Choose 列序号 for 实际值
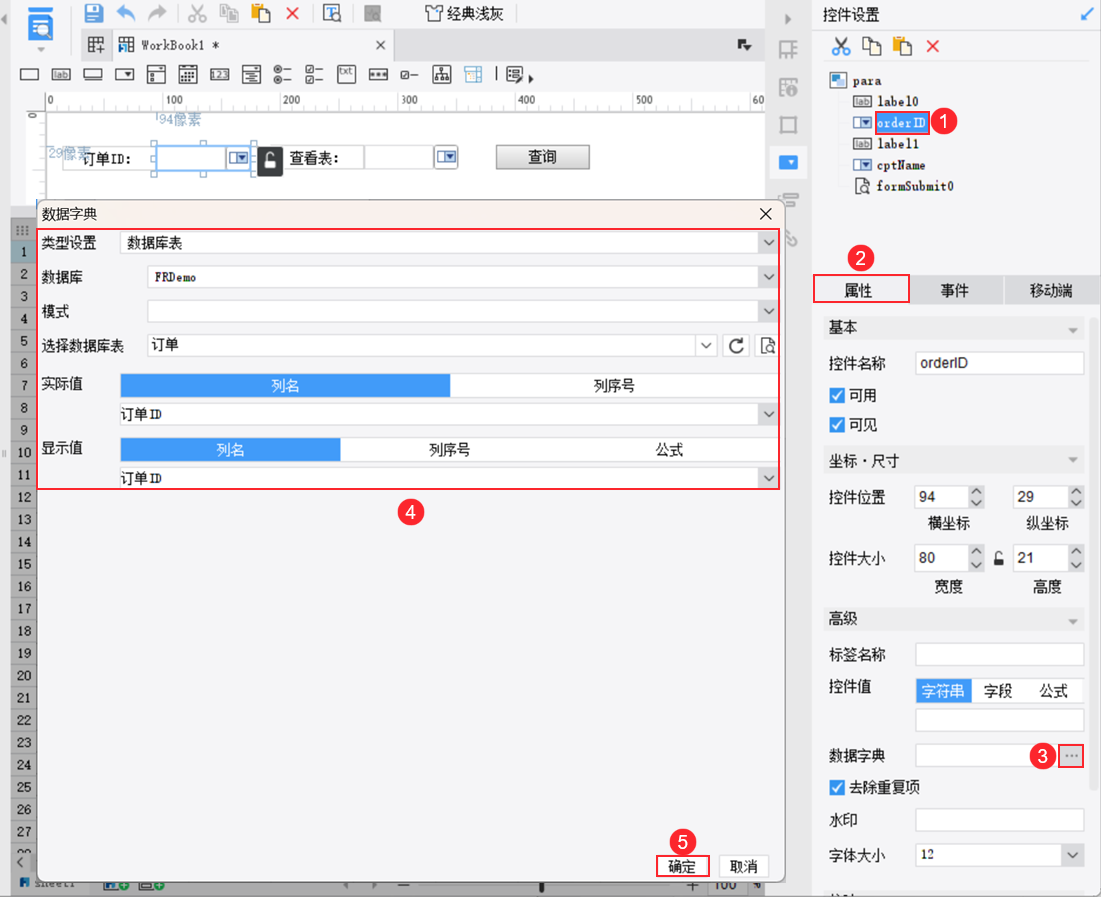Viewport: 1101px width, 897px height. [614, 386]
